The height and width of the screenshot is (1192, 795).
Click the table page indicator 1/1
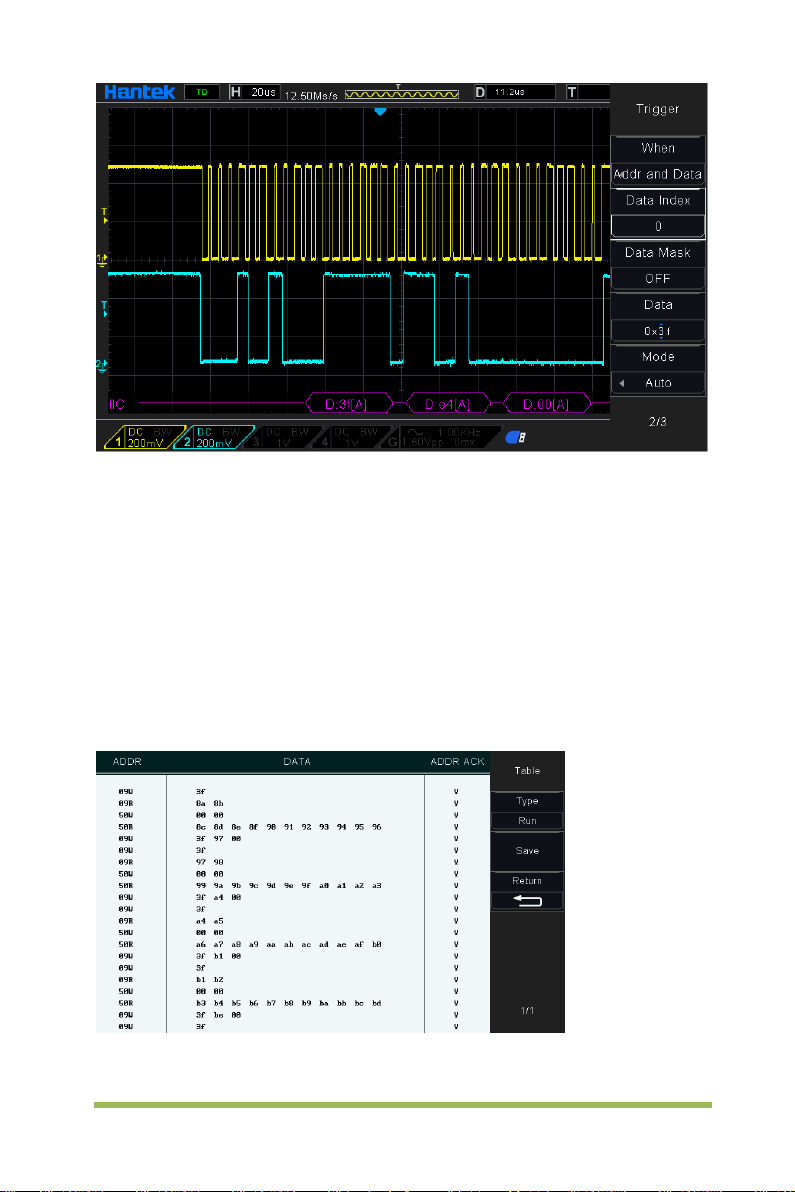point(527,1010)
